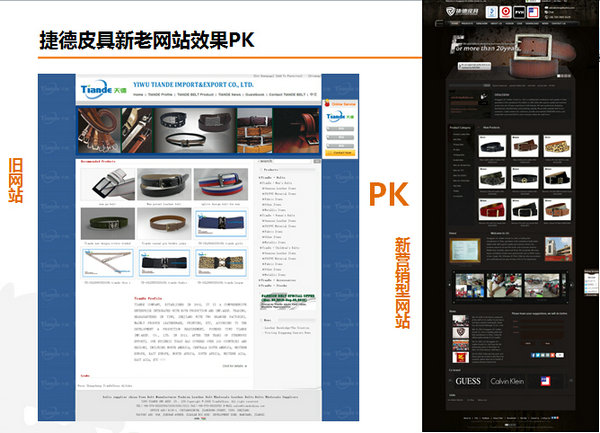Open the leopard elastic belt thumbnail on old site
The height and width of the screenshot is (433, 600).
(221, 263)
